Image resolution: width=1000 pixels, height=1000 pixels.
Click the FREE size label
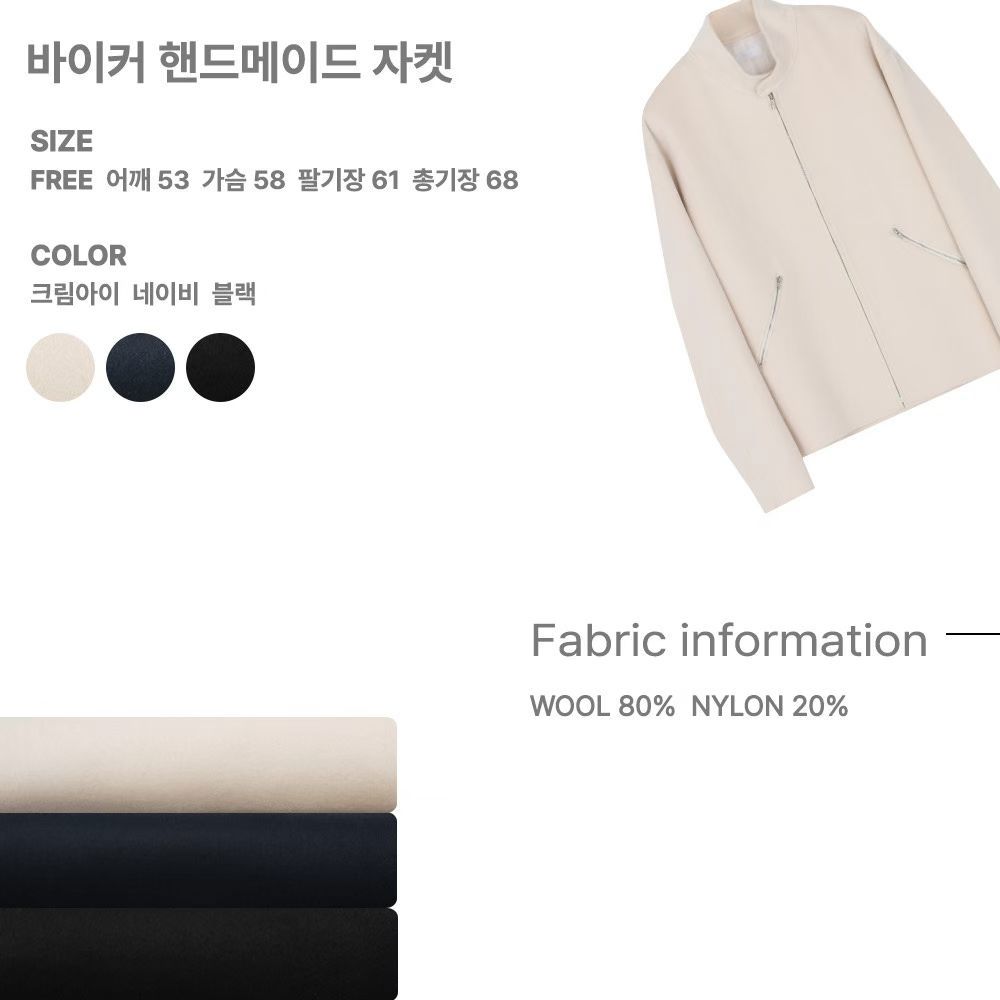pyautogui.click(x=62, y=180)
